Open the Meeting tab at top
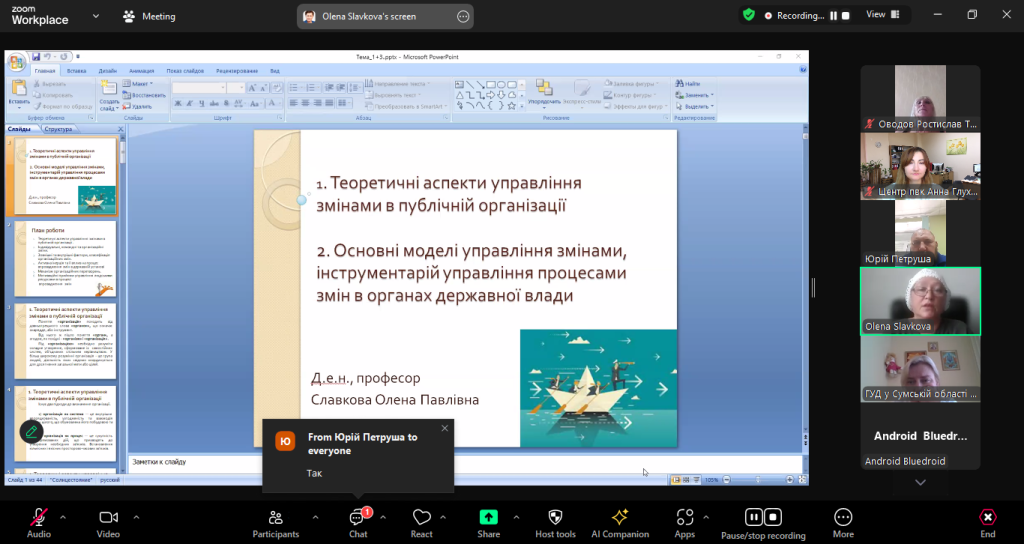 point(148,16)
